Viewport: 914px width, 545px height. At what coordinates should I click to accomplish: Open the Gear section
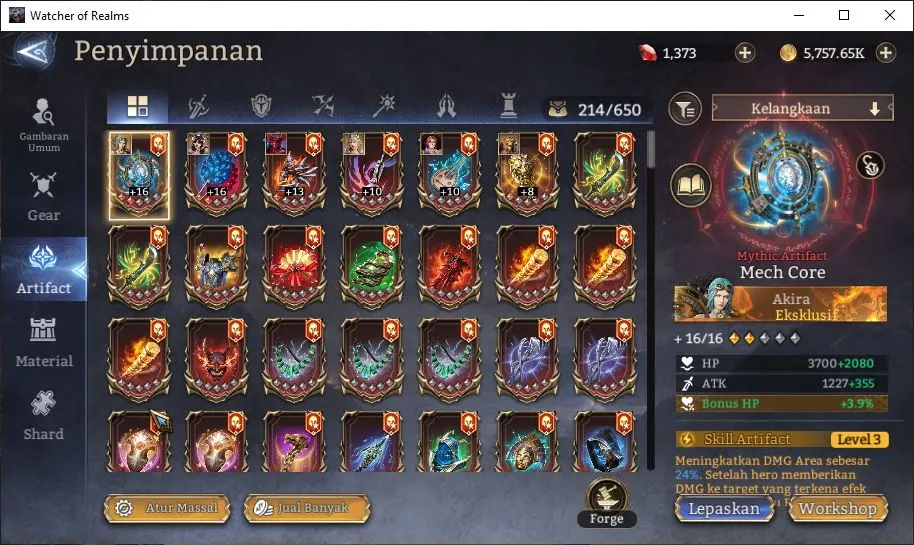point(44,197)
